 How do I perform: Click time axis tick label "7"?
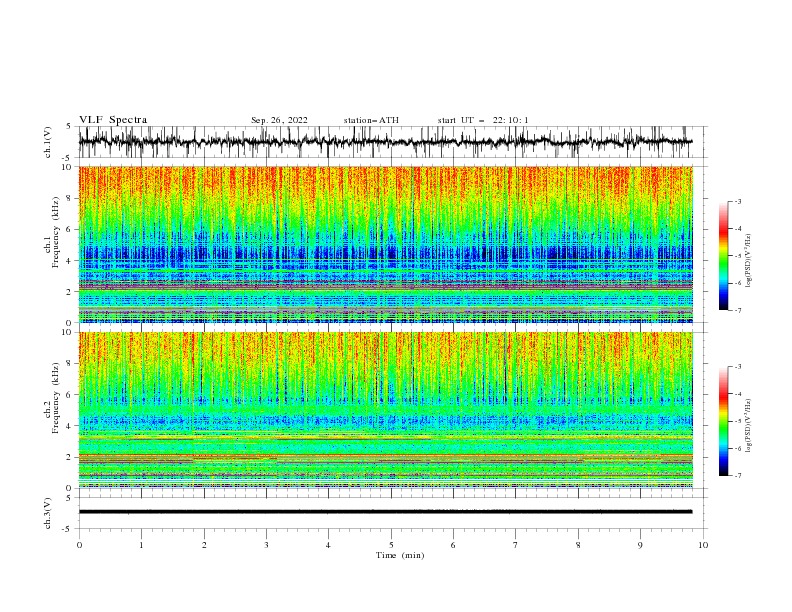pos(516,545)
